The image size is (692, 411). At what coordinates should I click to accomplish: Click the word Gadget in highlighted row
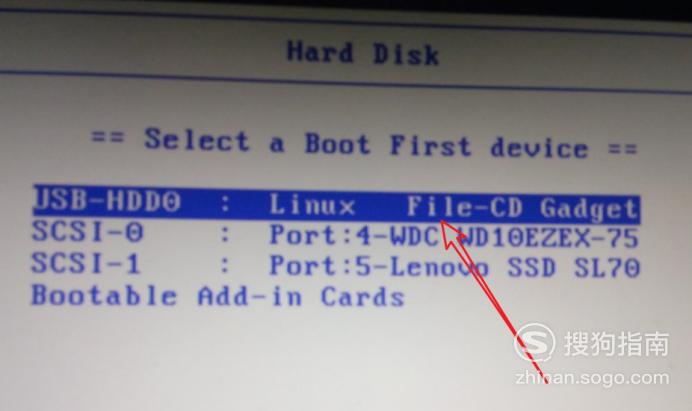coord(589,209)
